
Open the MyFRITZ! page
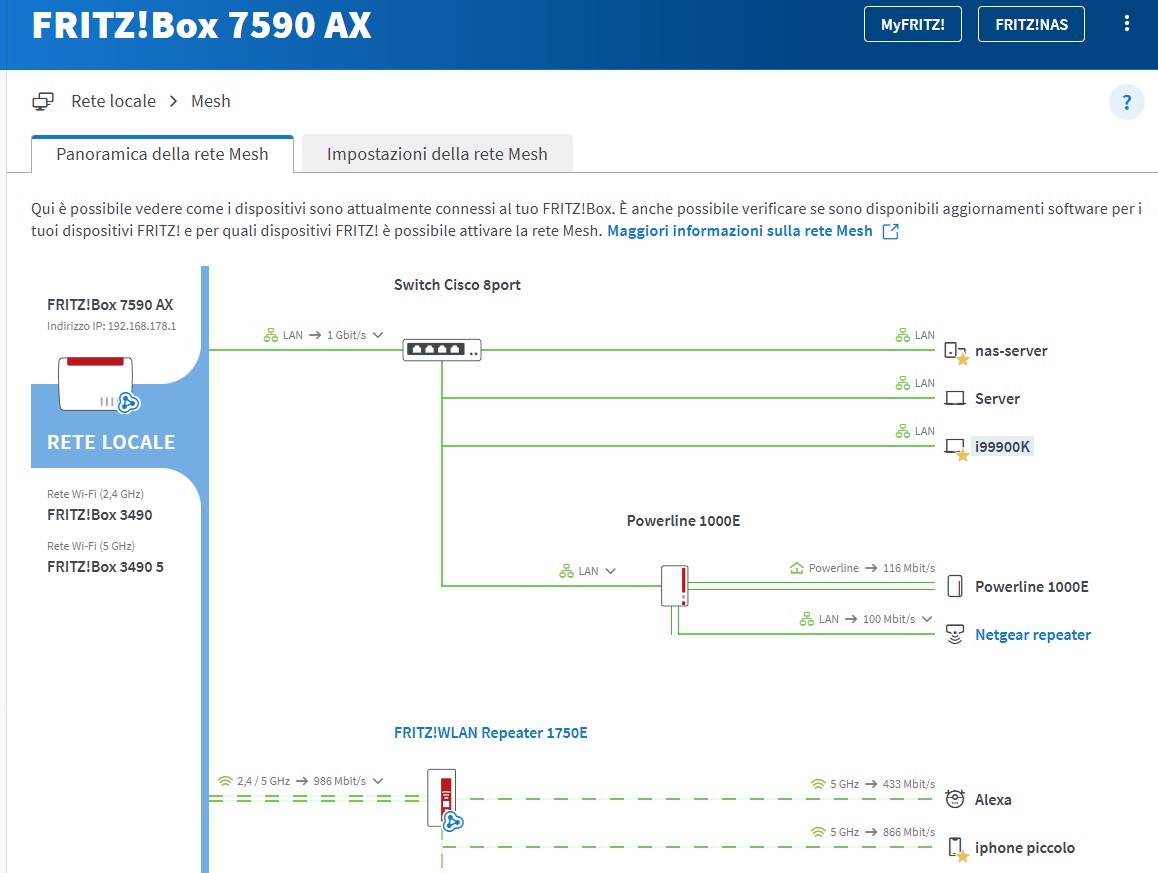(x=912, y=24)
